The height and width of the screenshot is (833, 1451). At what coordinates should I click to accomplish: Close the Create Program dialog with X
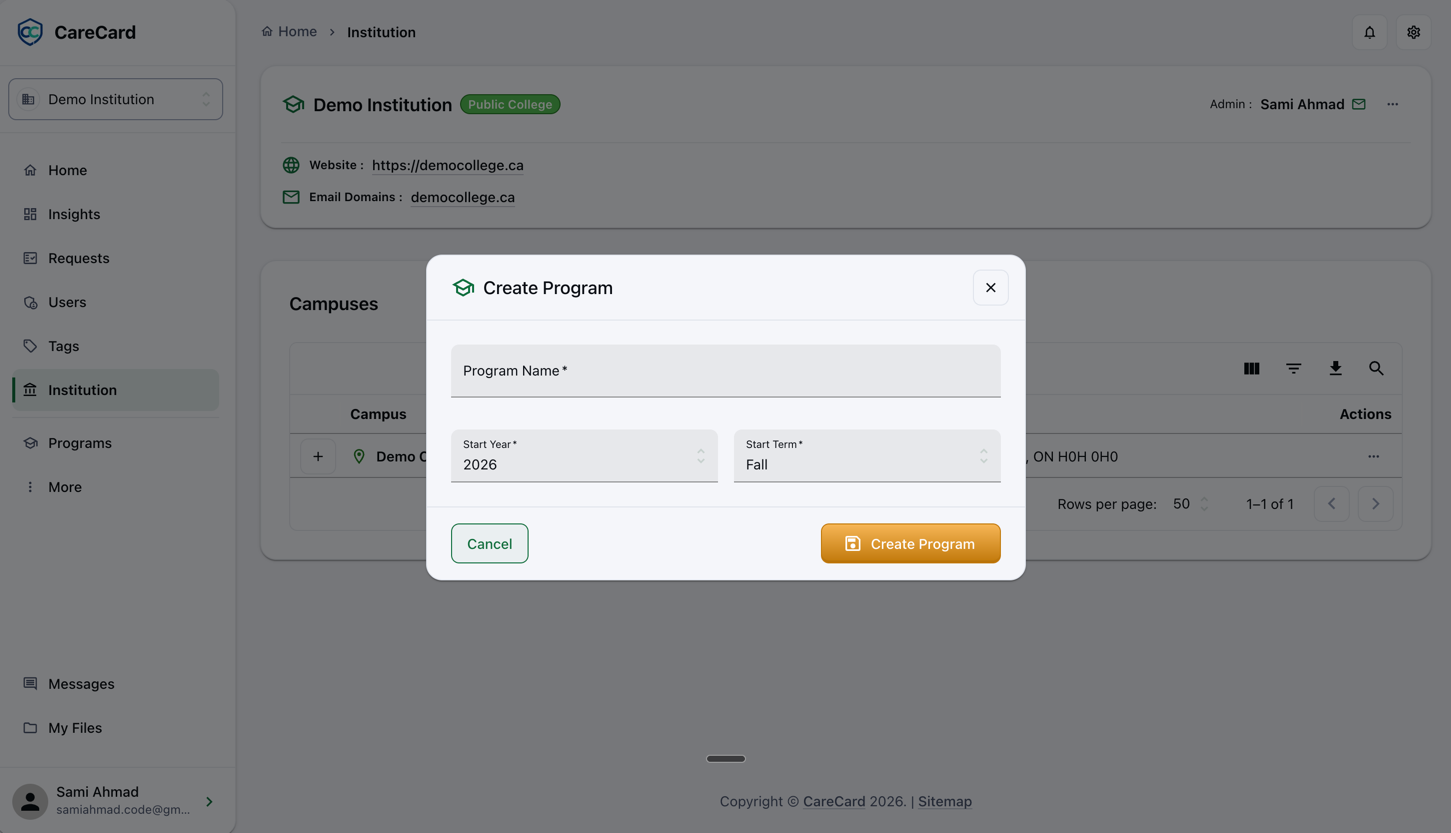[990, 288]
